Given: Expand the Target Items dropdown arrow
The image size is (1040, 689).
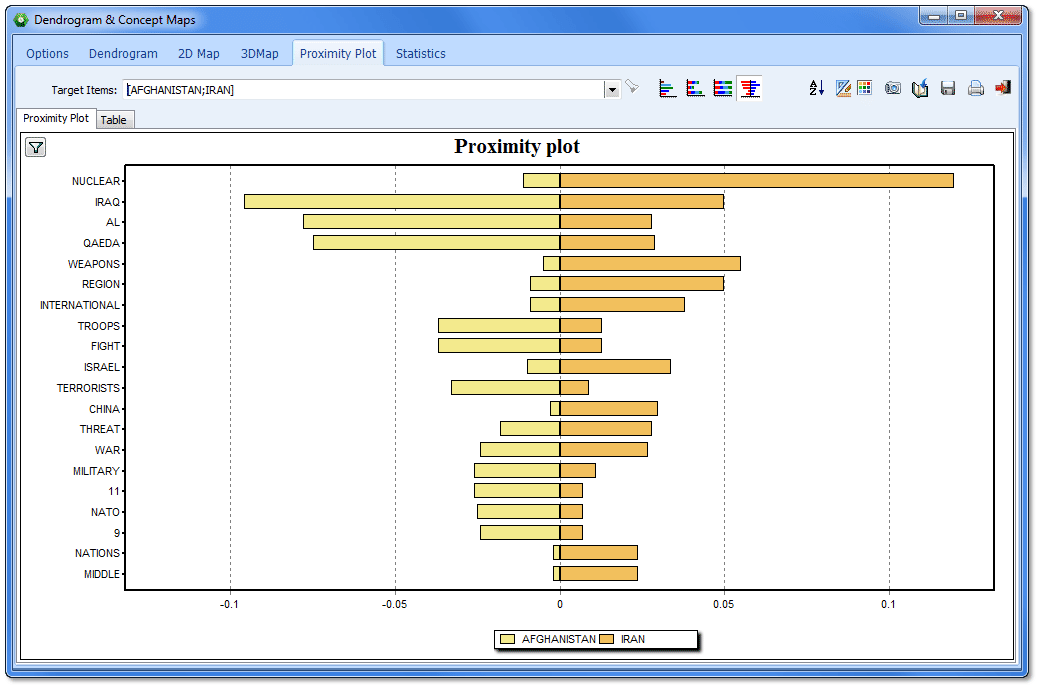Looking at the screenshot, I should (x=612, y=90).
